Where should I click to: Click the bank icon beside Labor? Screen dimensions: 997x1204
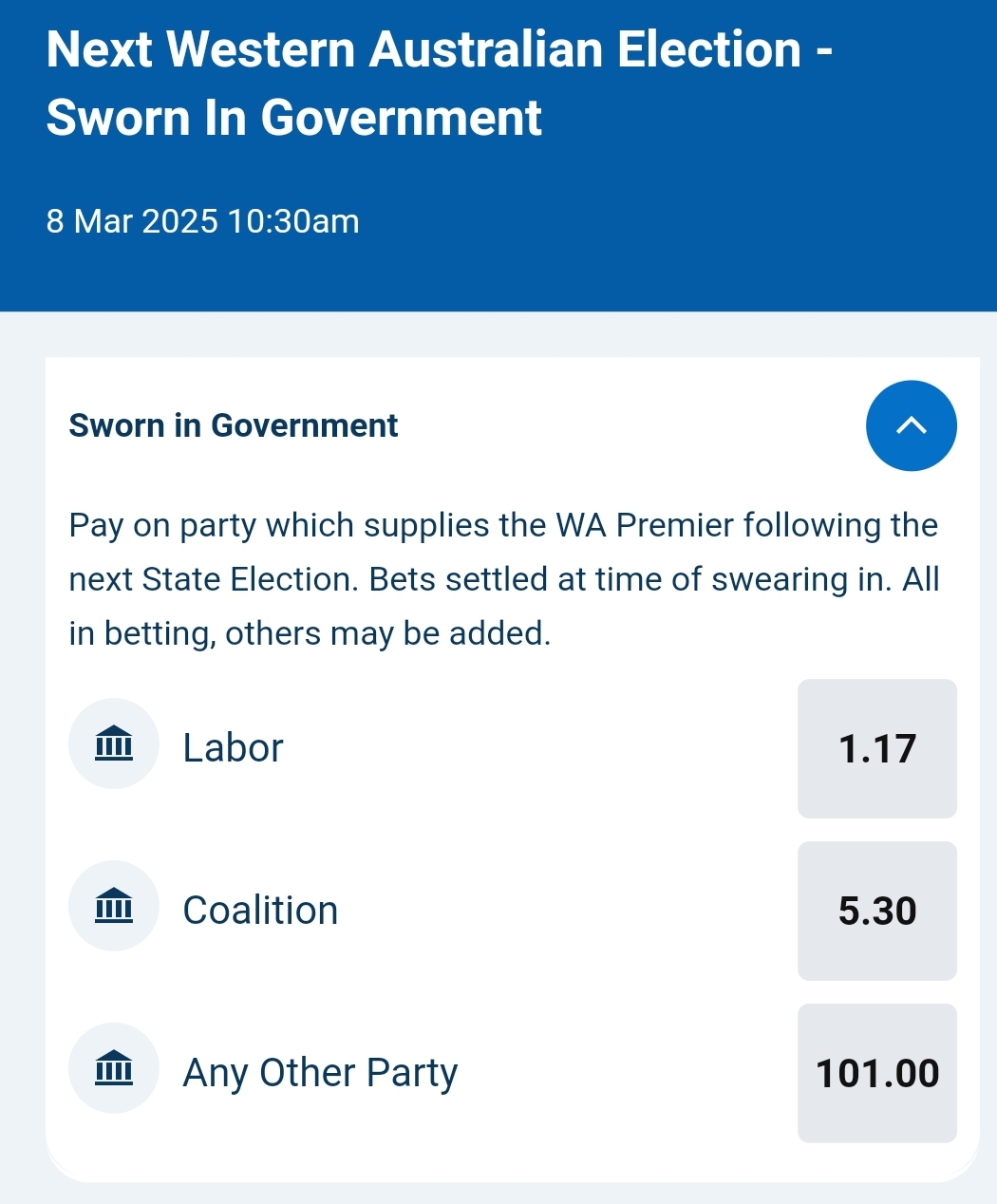click(114, 743)
